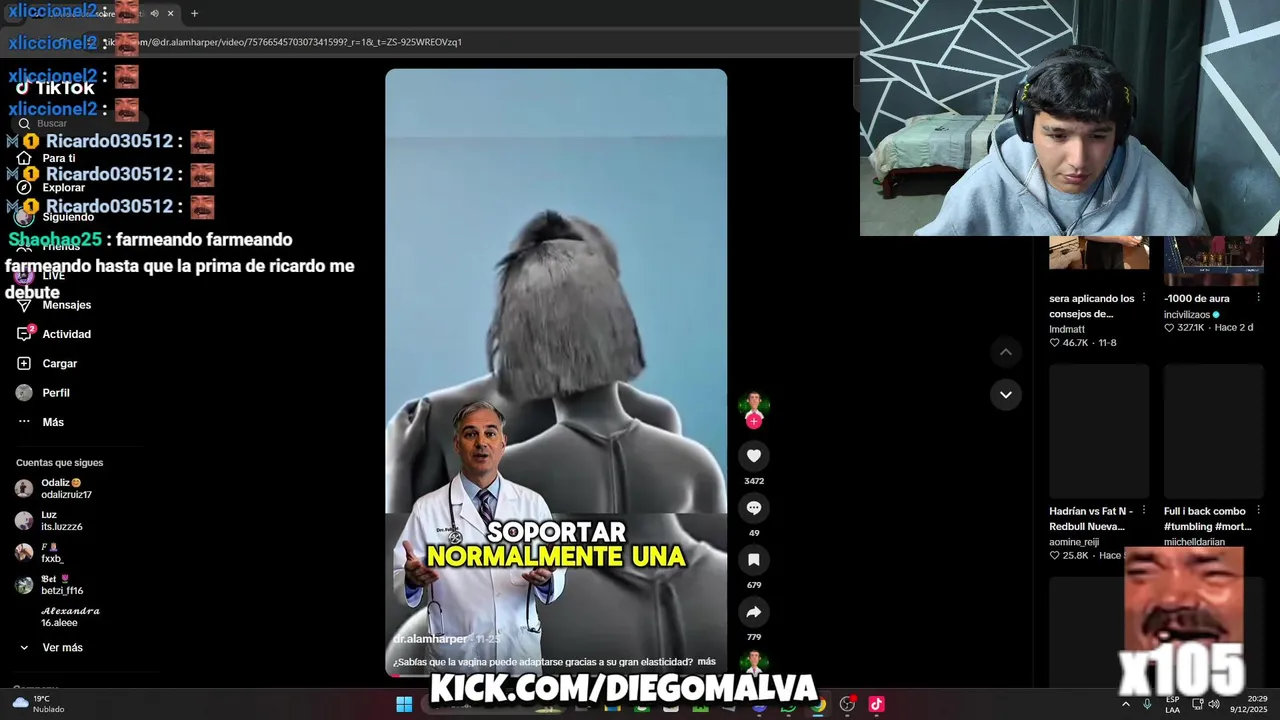Open Full i back combo tumbling video
The height and width of the screenshot is (720, 1280).
click(1207, 518)
